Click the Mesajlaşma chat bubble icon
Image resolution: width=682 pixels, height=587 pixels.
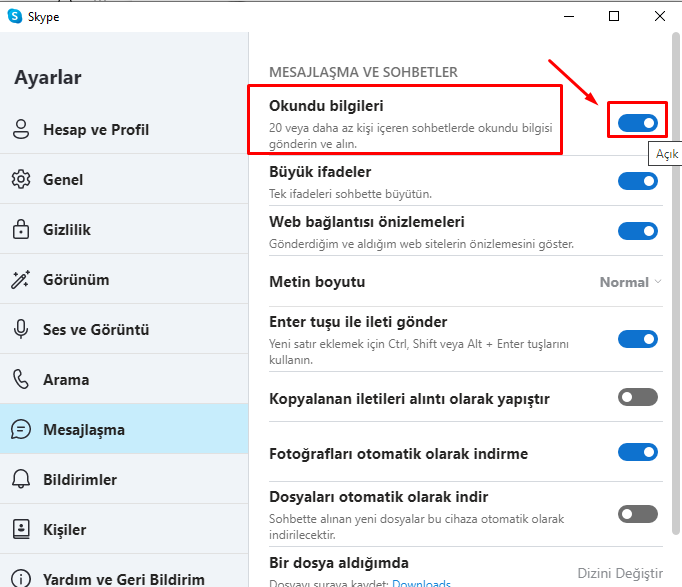tap(21, 429)
